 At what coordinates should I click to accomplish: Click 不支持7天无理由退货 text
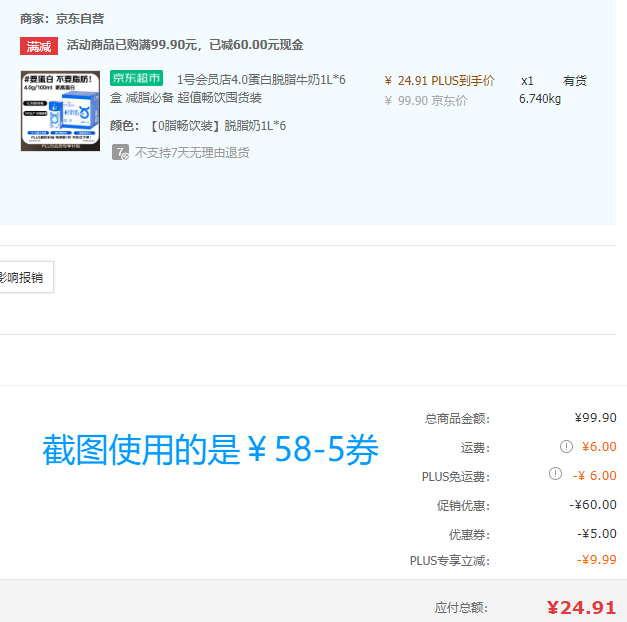192,152
